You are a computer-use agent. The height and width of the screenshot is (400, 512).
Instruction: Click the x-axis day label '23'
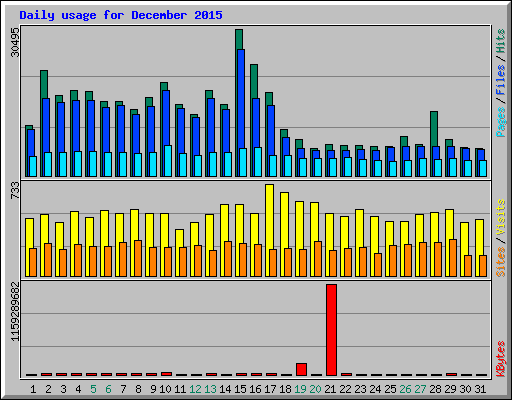point(360,389)
